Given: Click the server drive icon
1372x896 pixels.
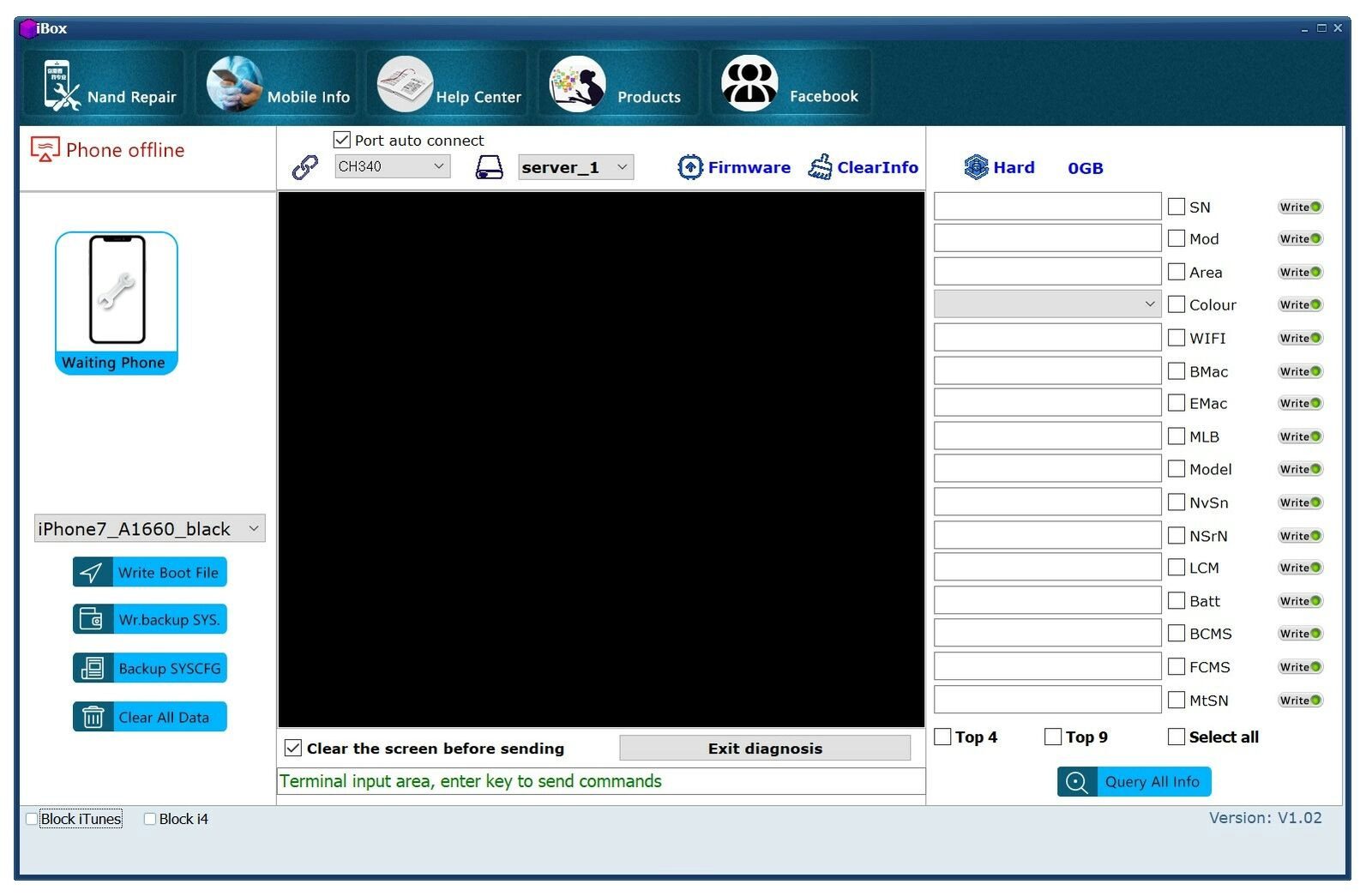Looking at the screenshot, I should point(489,167).
